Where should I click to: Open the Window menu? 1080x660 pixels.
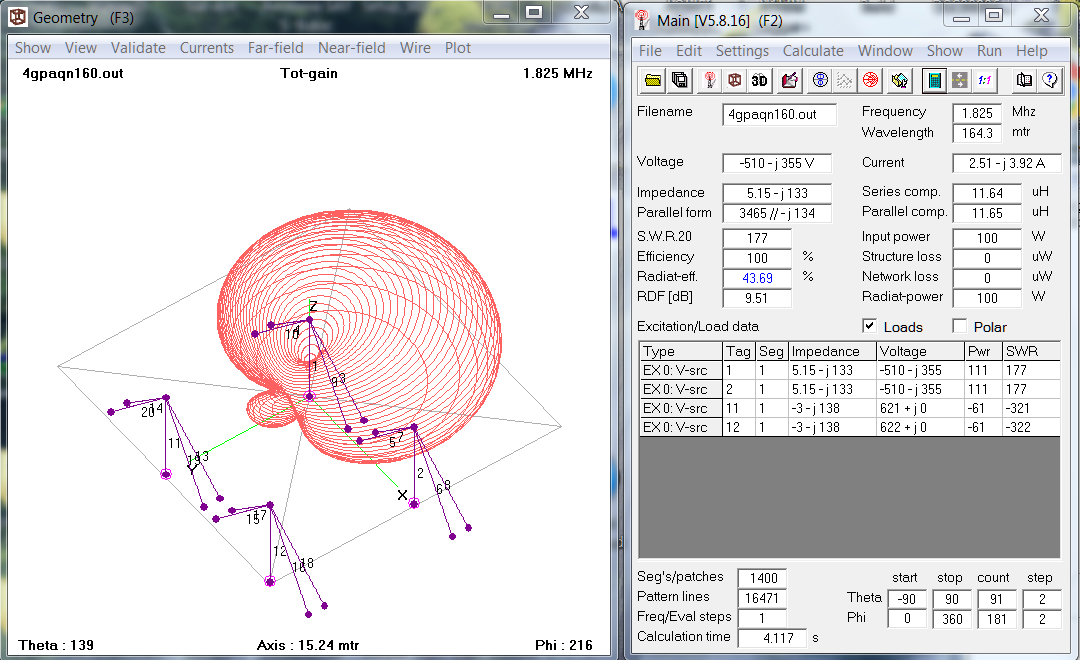tap(885, 51)
